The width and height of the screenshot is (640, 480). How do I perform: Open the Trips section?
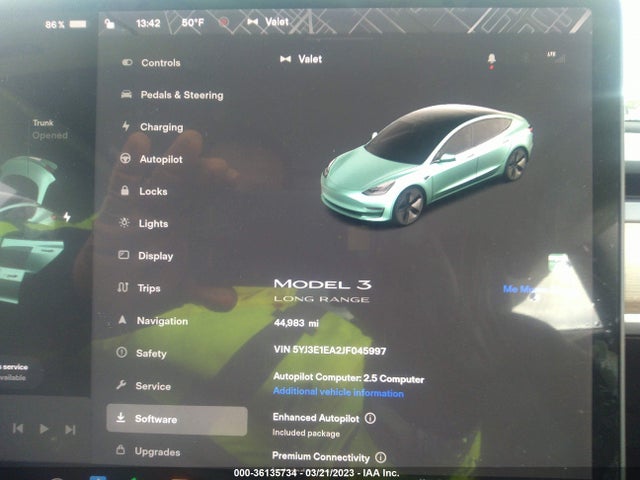pos(139,288)
